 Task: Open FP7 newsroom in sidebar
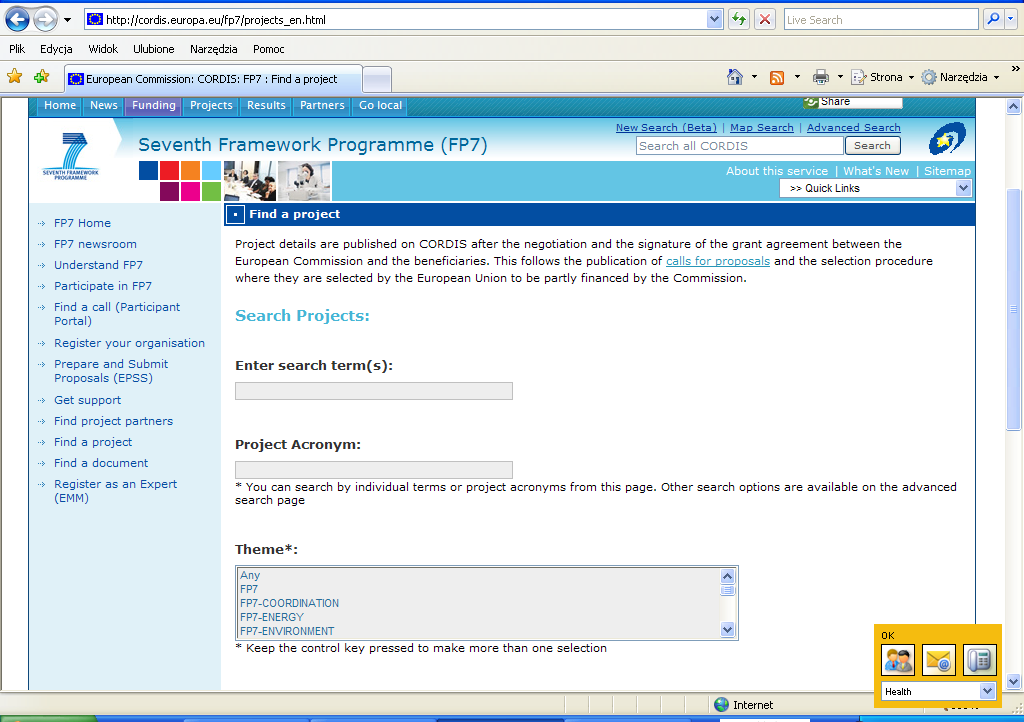(95, 244)
